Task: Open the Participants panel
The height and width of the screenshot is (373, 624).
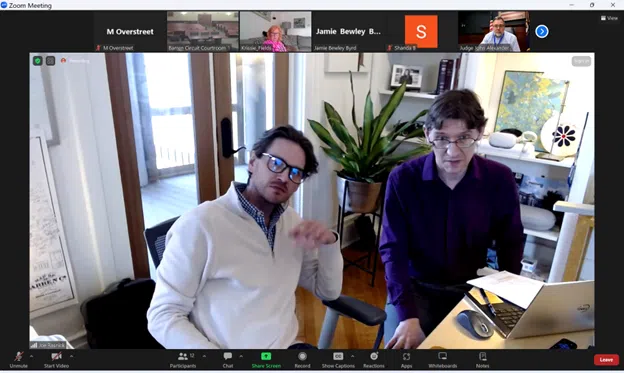Action: pyautogui.click(x=183, y=360)
